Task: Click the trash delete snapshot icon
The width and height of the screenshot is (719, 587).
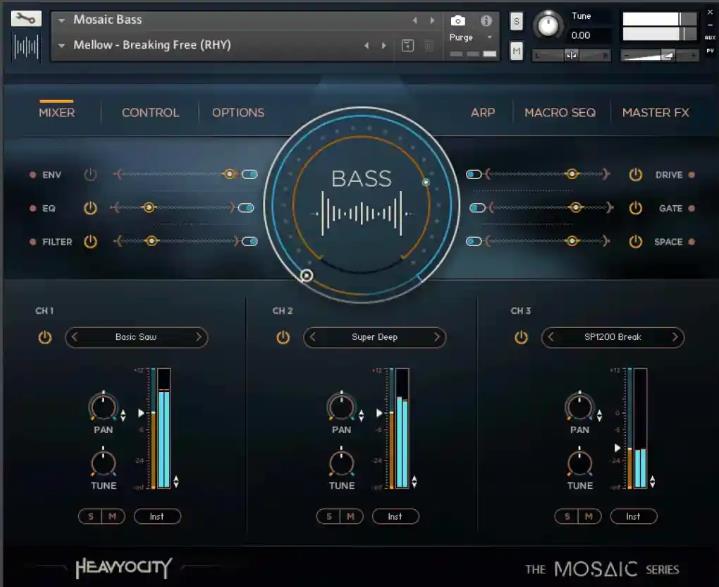Action: (429, 45)
